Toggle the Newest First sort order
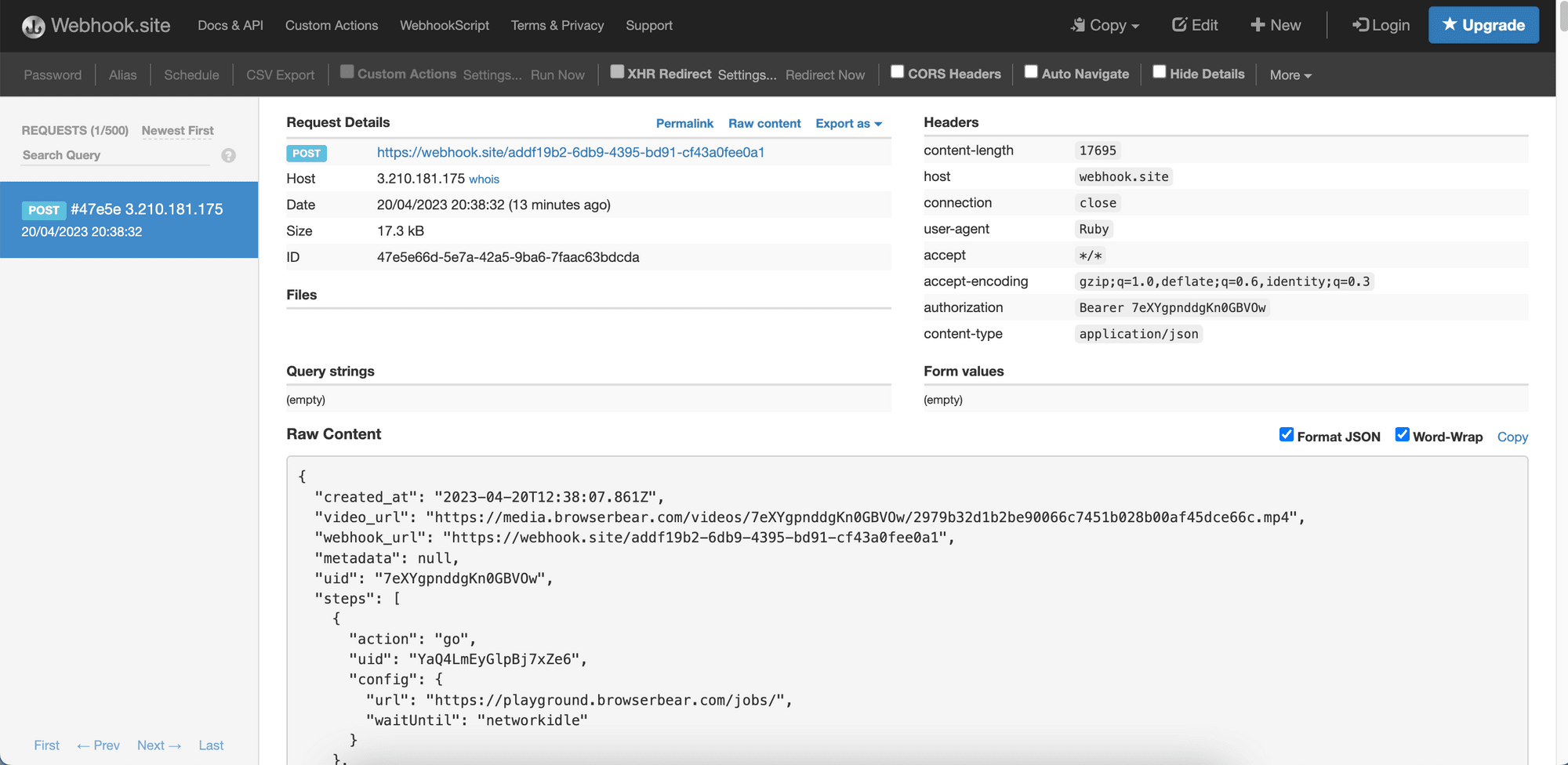The width and height of the screenshot is (1568, 765). click(177, 130)
